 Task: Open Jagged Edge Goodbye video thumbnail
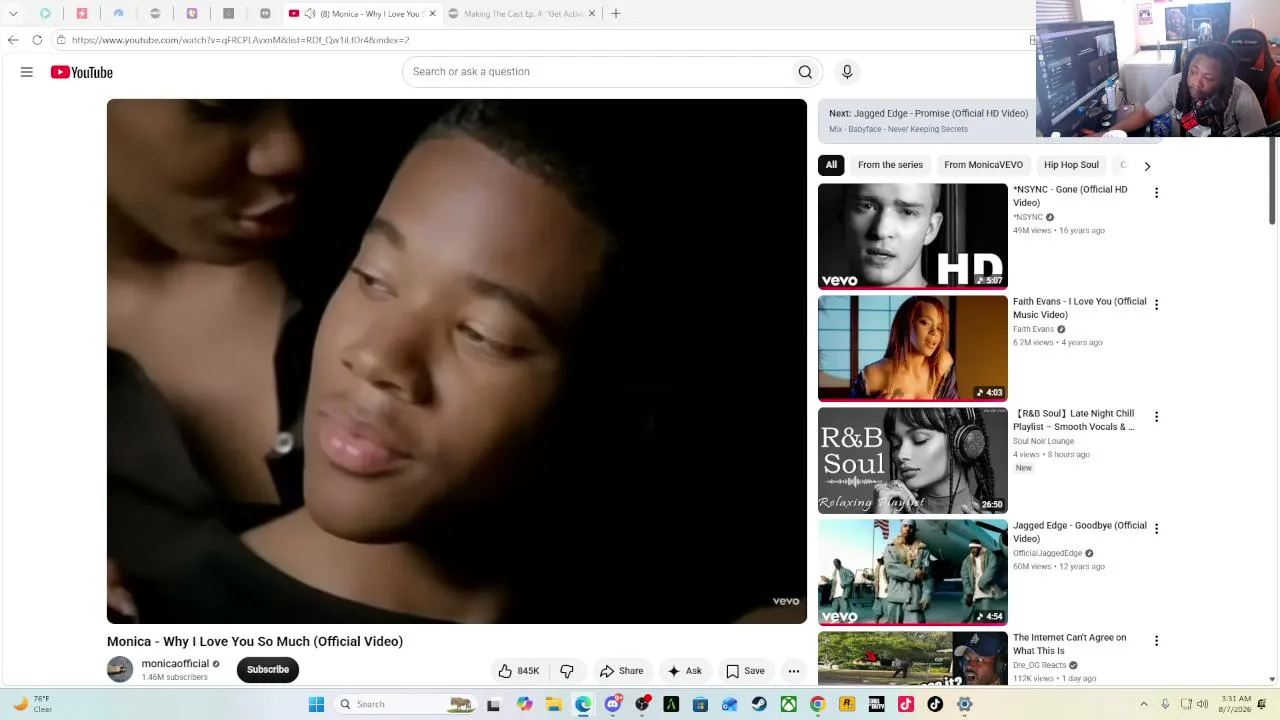click(913, 572)
